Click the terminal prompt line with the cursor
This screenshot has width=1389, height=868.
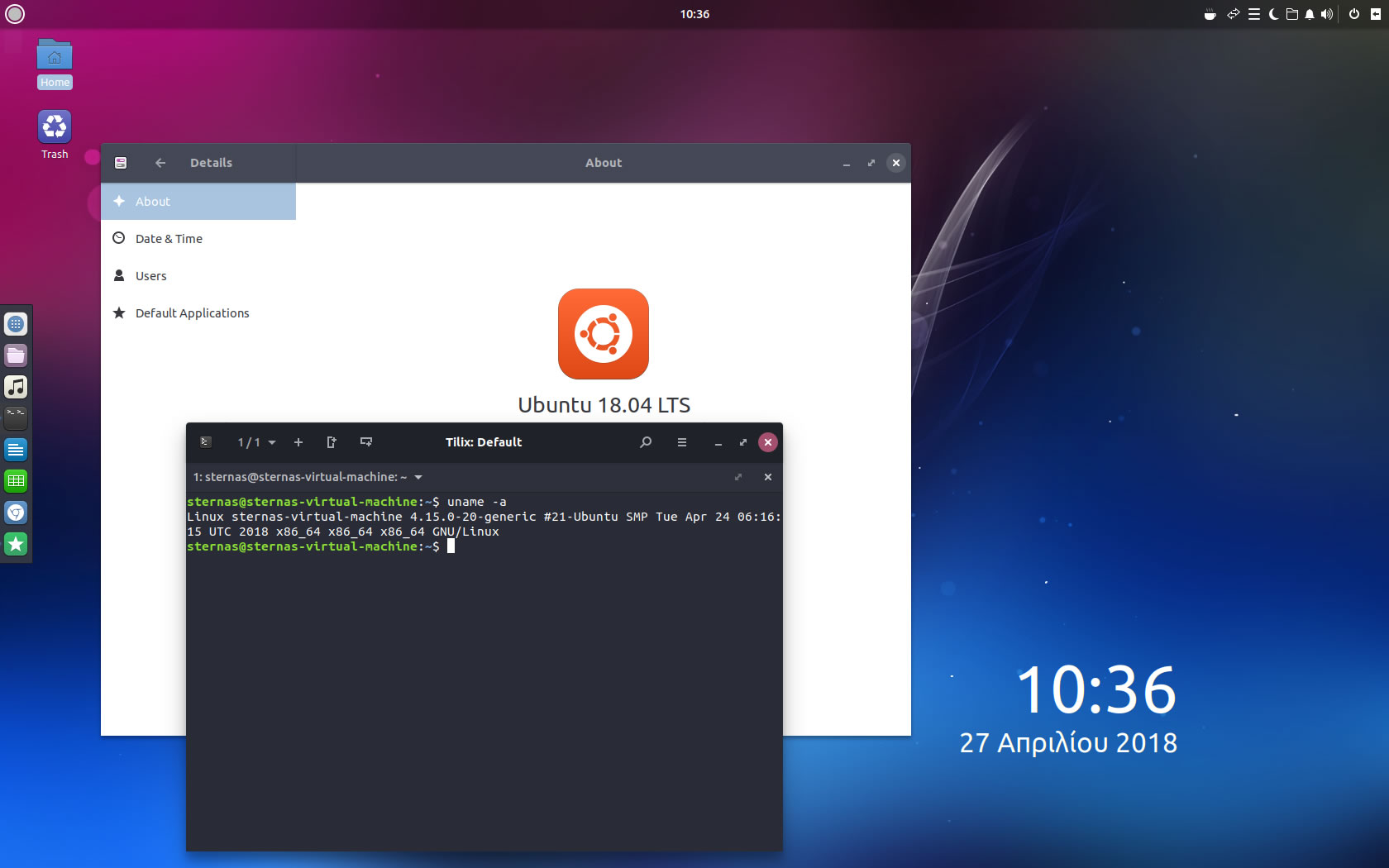(x=321, y=546)
